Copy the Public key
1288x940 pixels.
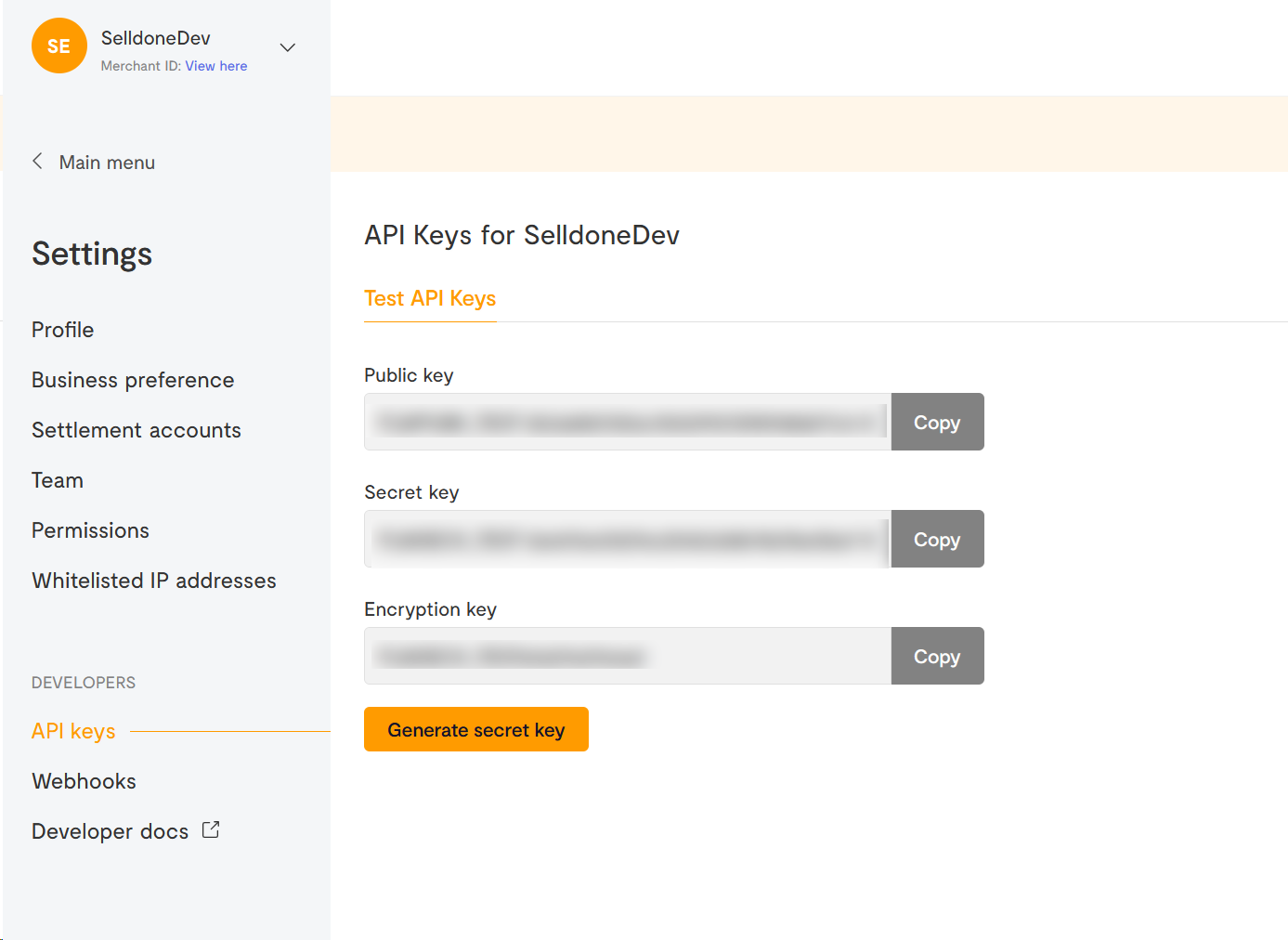point(937,422)
